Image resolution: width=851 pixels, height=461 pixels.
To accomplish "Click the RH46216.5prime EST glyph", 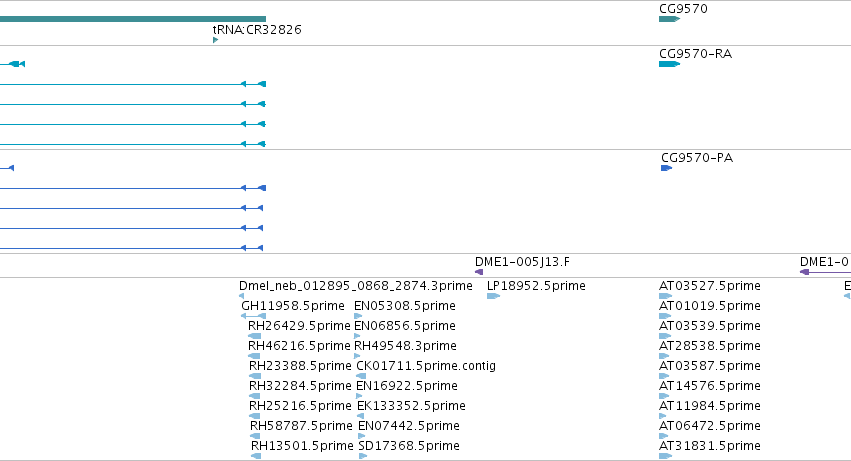I will point(255,356).
